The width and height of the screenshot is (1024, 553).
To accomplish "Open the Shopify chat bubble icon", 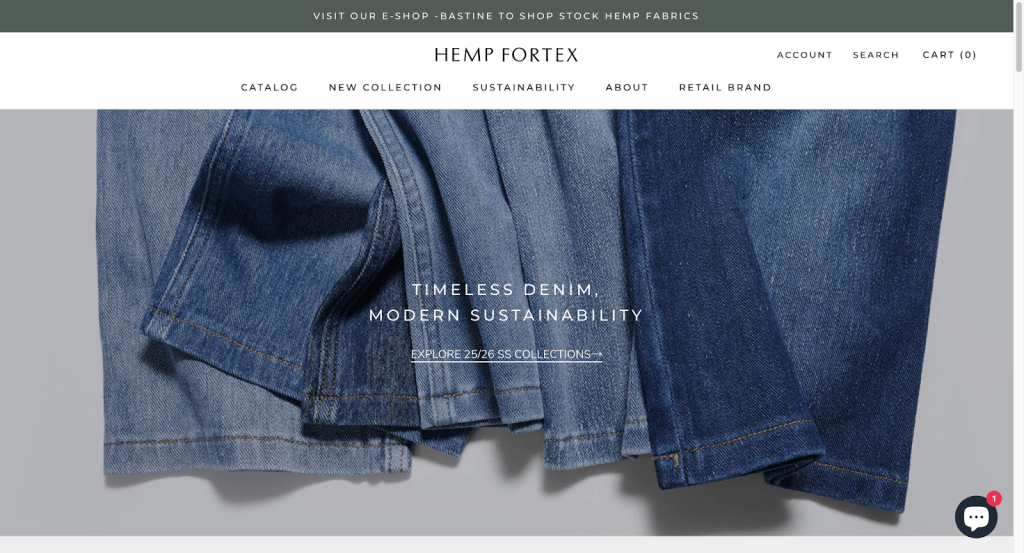I will [976, 516].
